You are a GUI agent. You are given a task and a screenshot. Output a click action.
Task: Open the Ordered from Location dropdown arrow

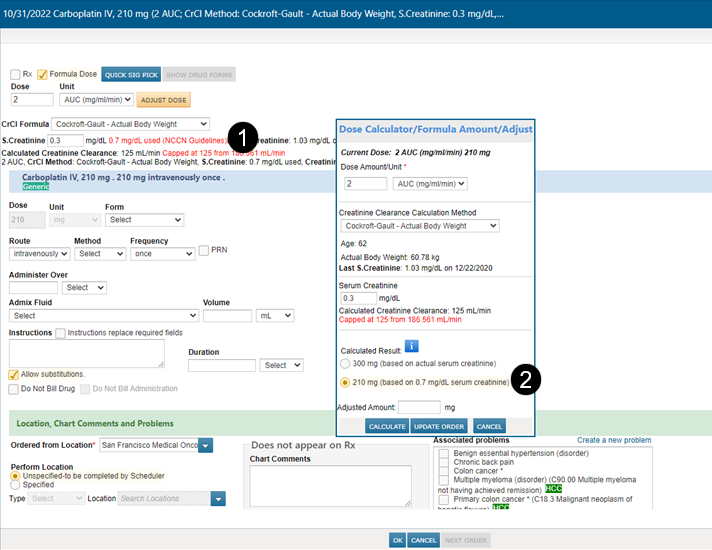206,445
